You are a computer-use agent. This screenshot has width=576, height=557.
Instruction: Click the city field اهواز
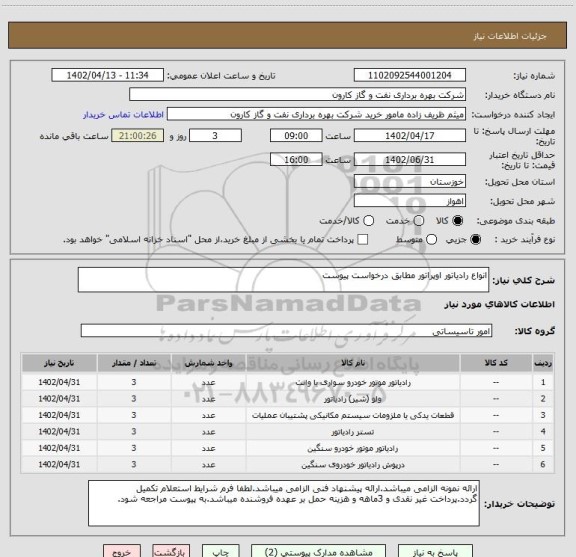pyautogui.click(x=410, y=201)
